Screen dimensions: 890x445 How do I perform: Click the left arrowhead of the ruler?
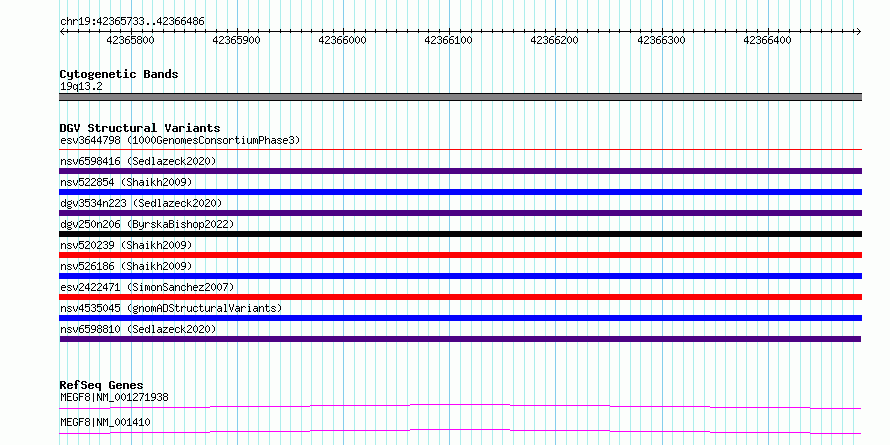(x=62, y=31)
